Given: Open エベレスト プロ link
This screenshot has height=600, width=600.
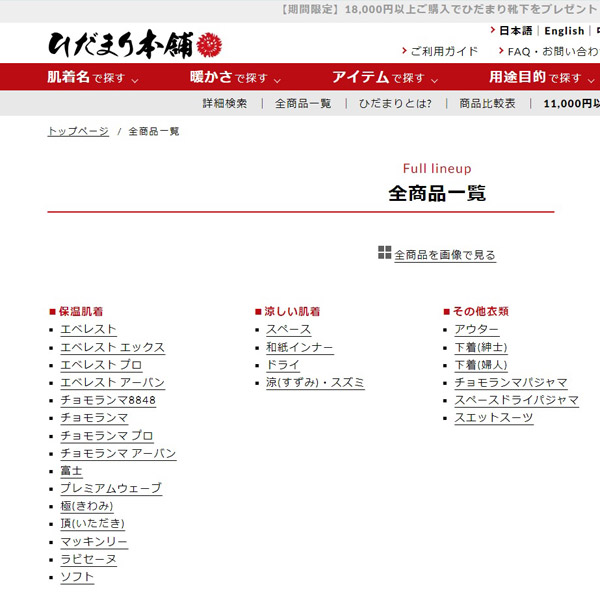Looking at the screenshot, I should click(x=101, y=365).
